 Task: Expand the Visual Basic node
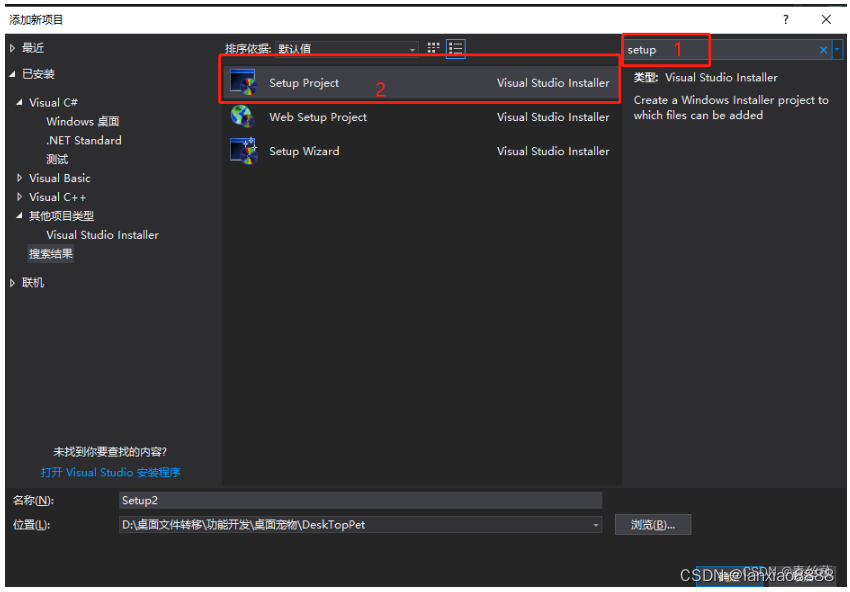pyautogui.click(x=20, y=178)
